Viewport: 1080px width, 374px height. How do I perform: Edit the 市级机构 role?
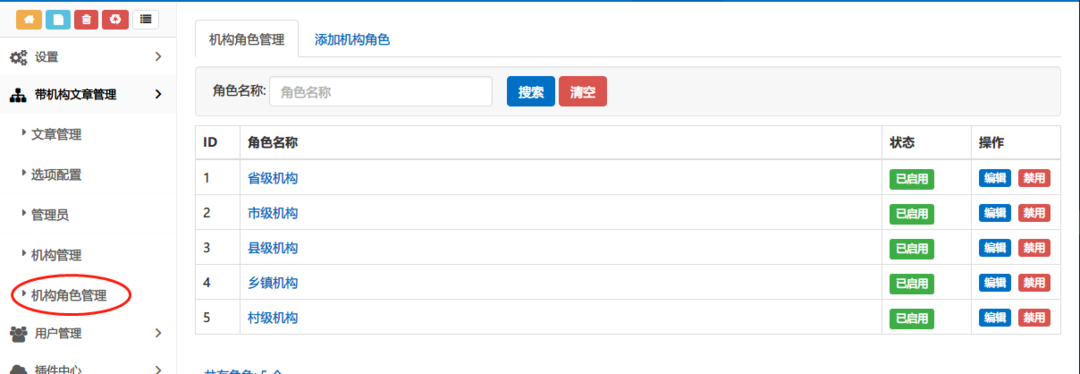[995, 214]
